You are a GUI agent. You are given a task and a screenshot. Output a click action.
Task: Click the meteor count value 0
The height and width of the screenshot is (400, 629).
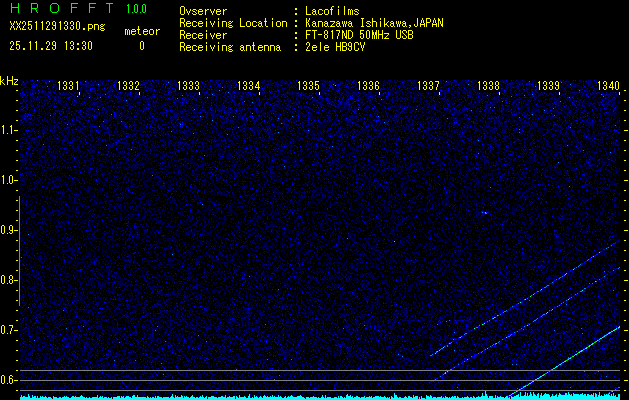click(141, 46)
